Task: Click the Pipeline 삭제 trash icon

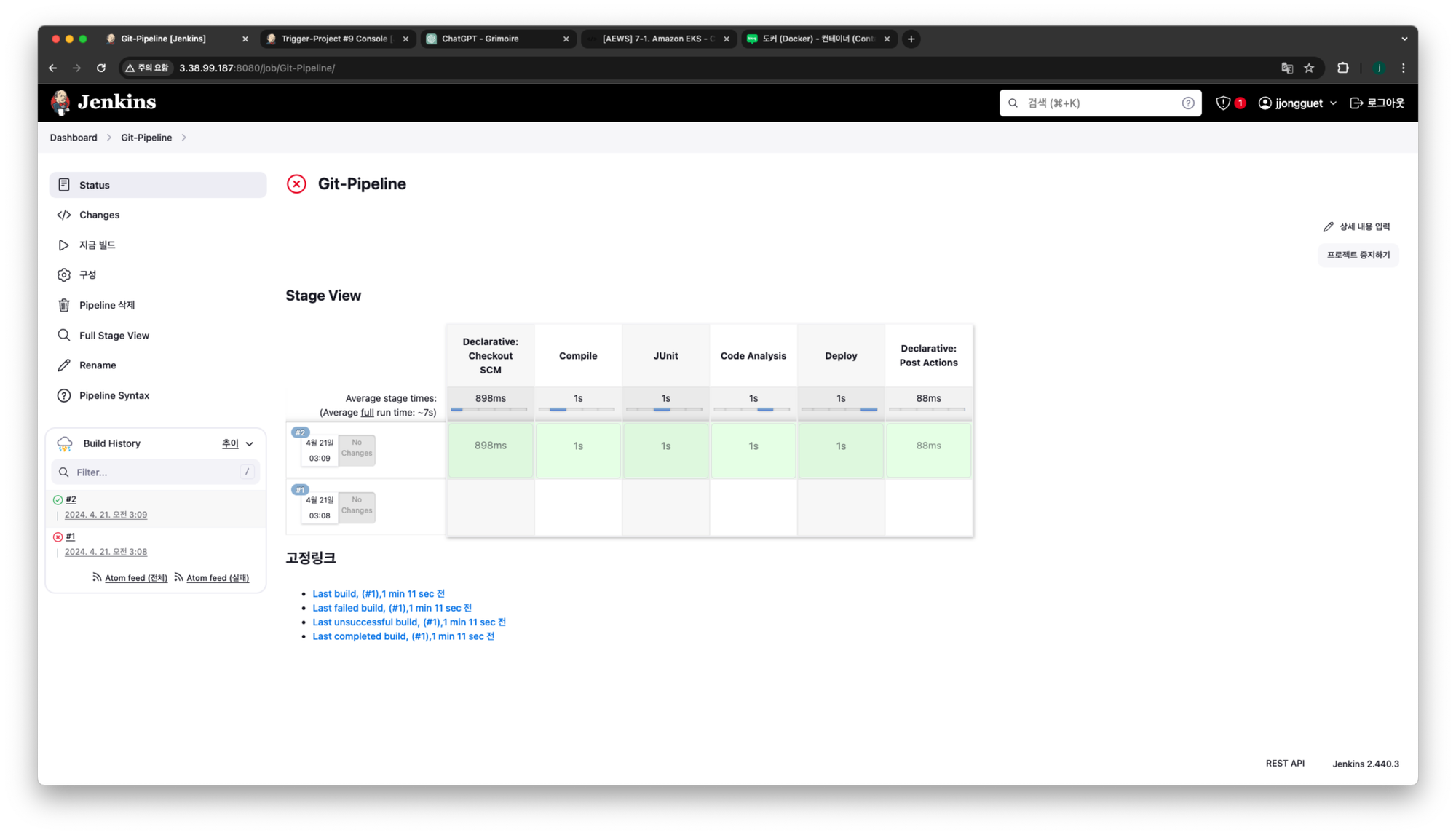Action: tap(64, 305)
